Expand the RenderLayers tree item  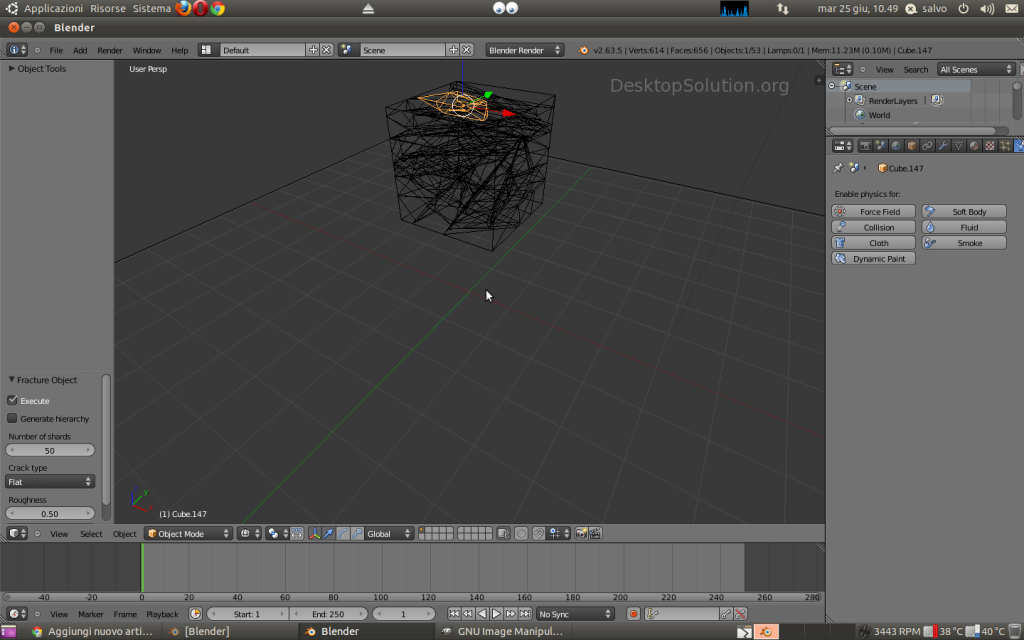coord(849,101)
